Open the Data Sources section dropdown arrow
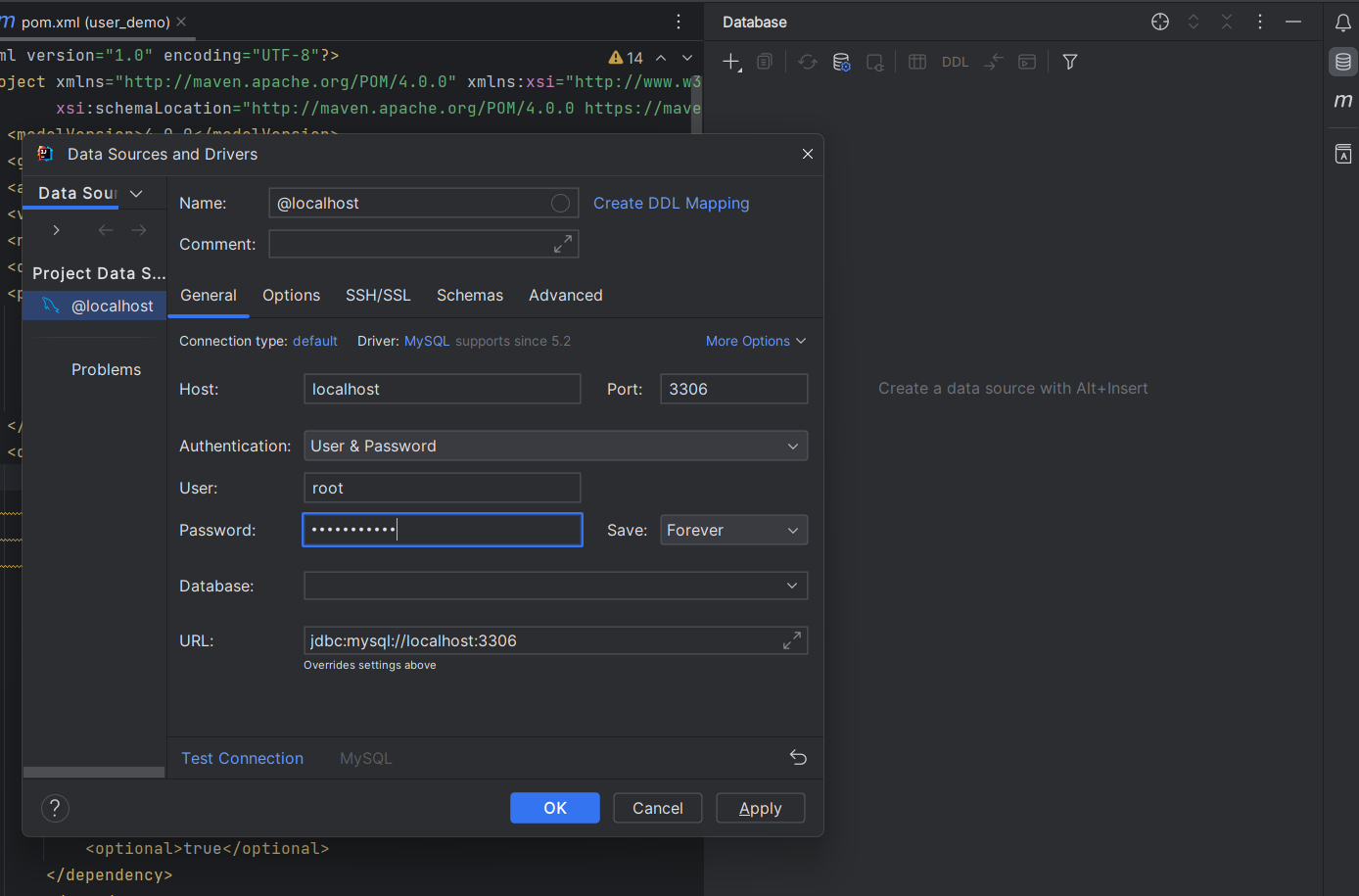This screenshot has width=1359, height=896. point(136,193)
